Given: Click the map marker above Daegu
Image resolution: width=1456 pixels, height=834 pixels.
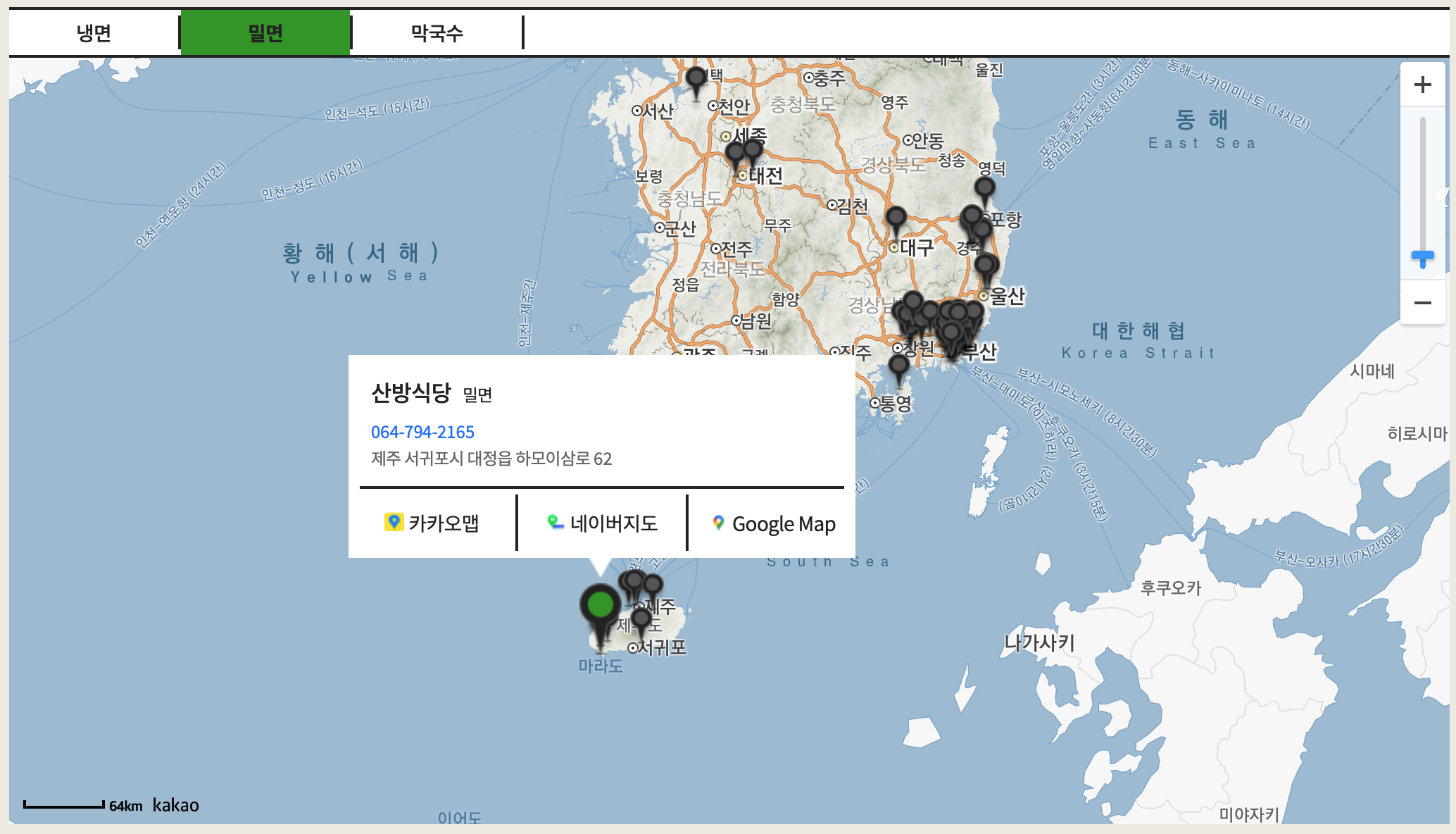Looking at the screenshot, I should pos(896,218).
